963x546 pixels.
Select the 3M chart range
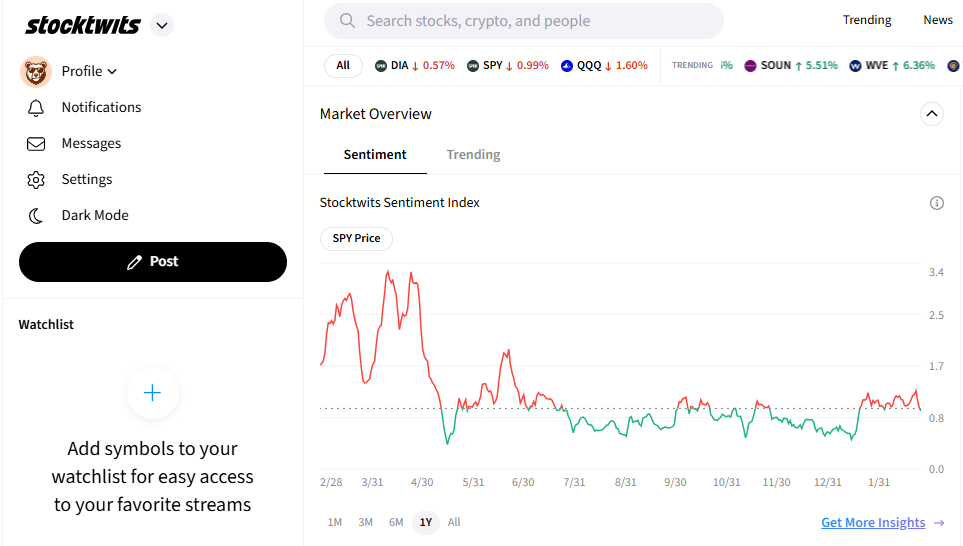point(365,523)
